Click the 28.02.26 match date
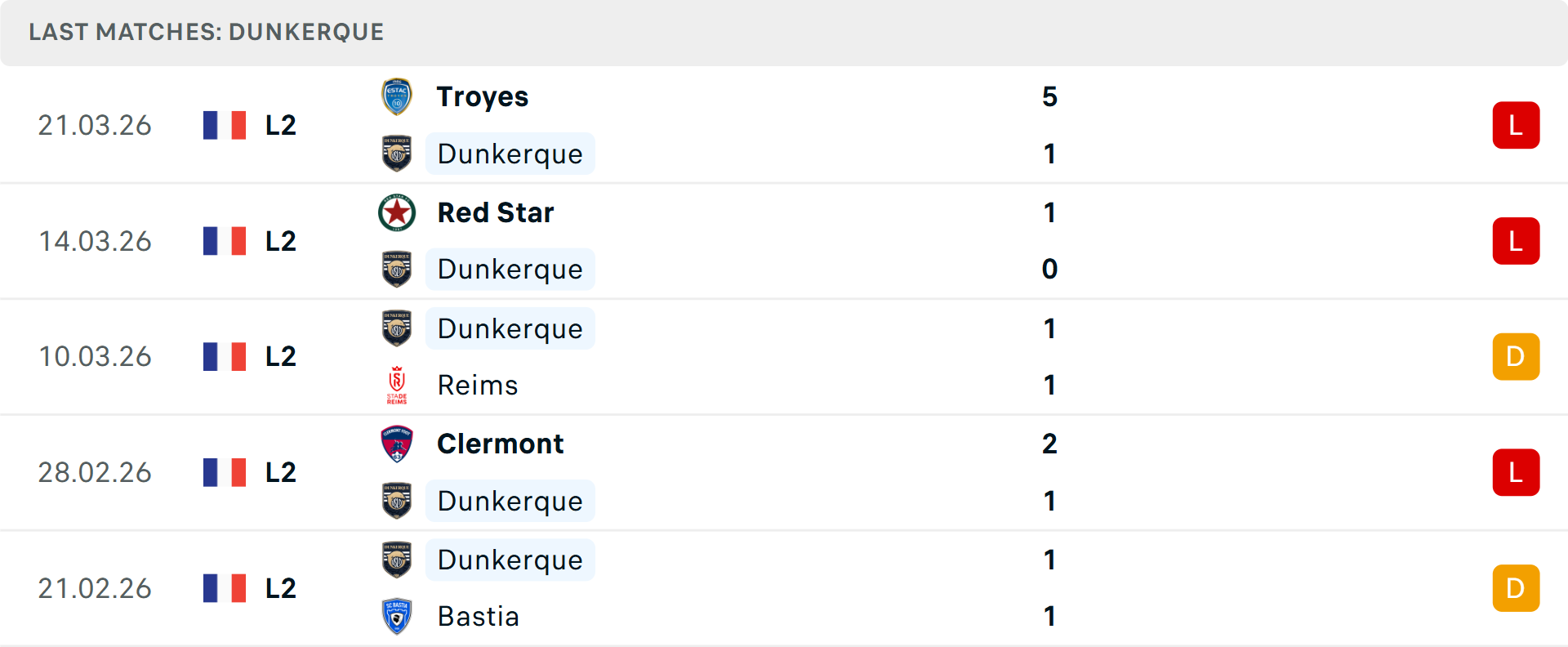The image size is (1568, 647). tap(95, 472)
